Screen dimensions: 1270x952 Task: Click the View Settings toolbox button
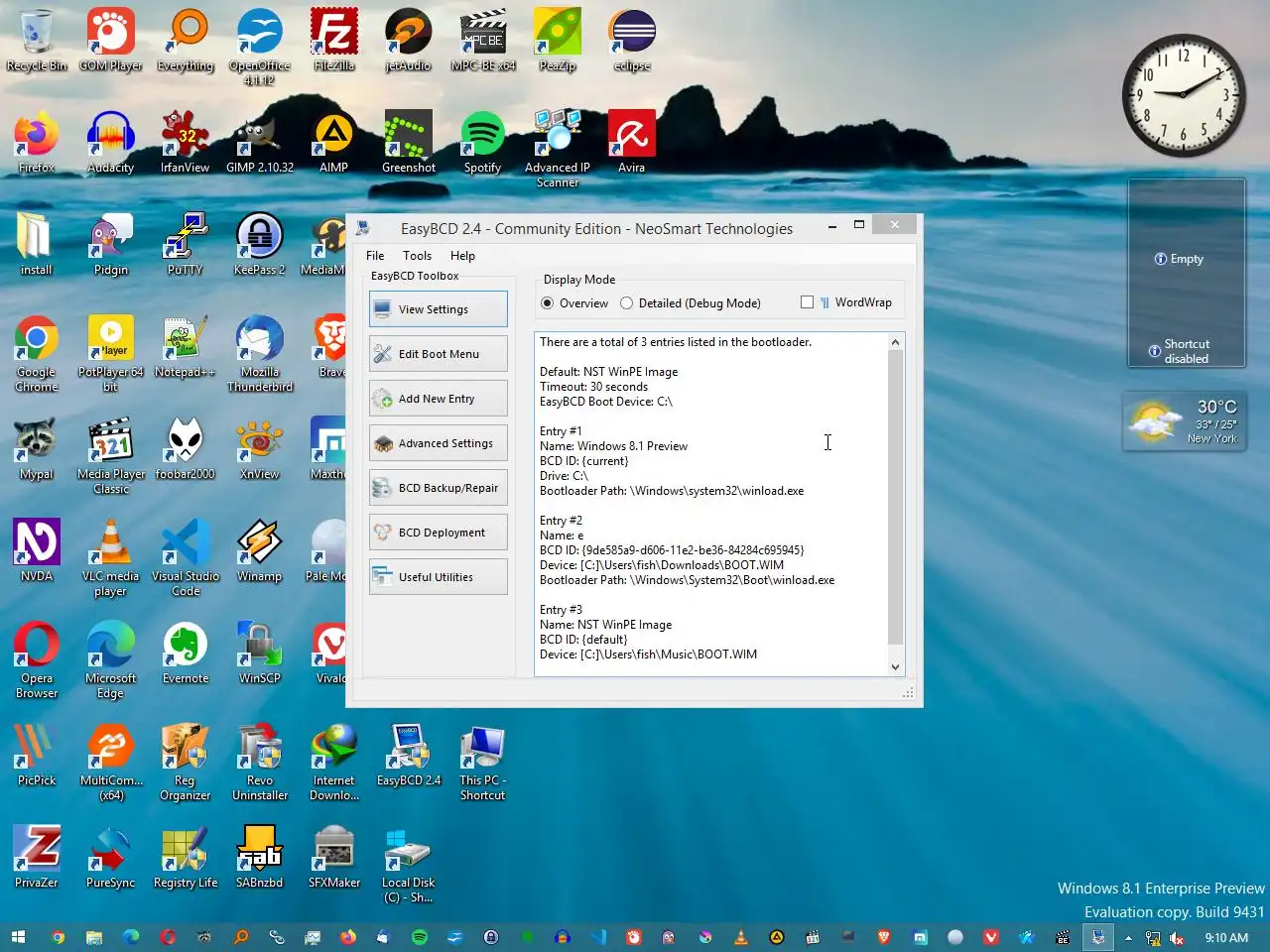point(439,309)
